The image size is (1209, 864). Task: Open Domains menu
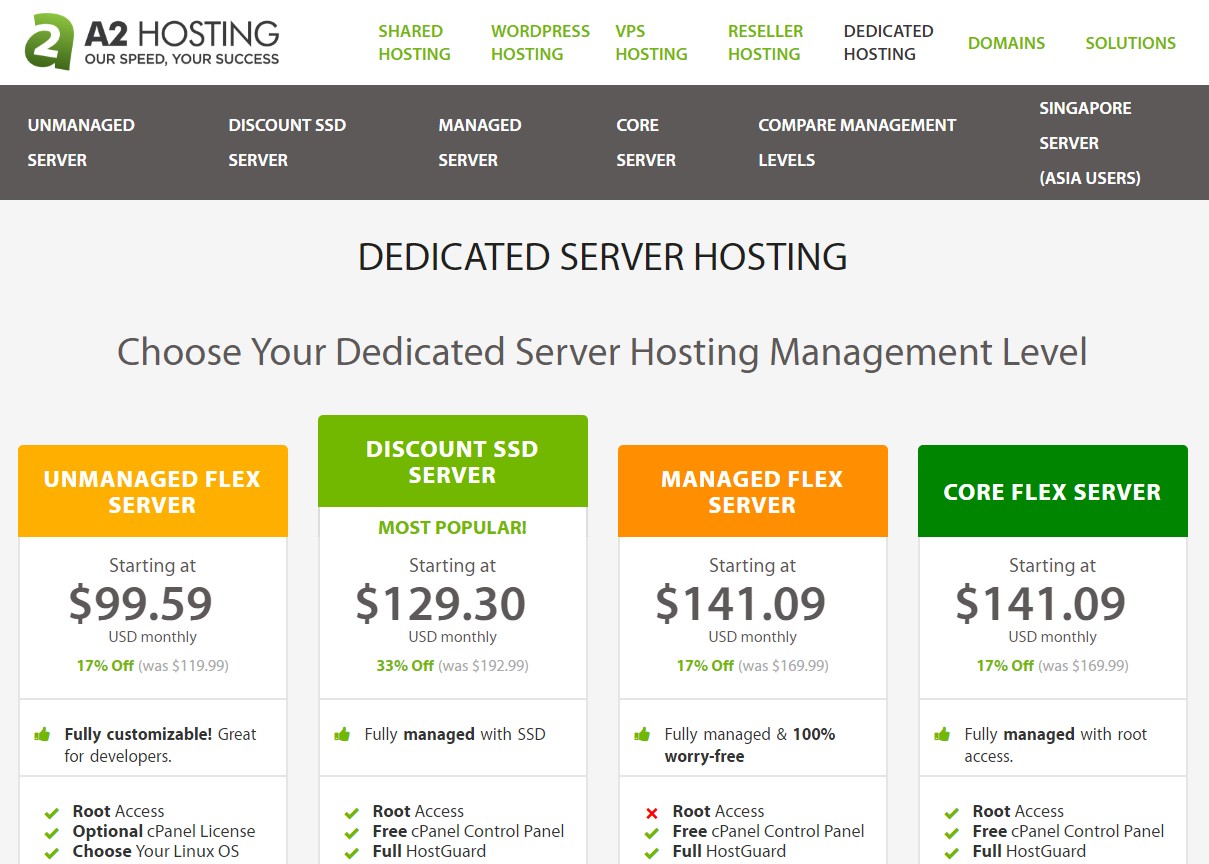tap(1006, 43)
